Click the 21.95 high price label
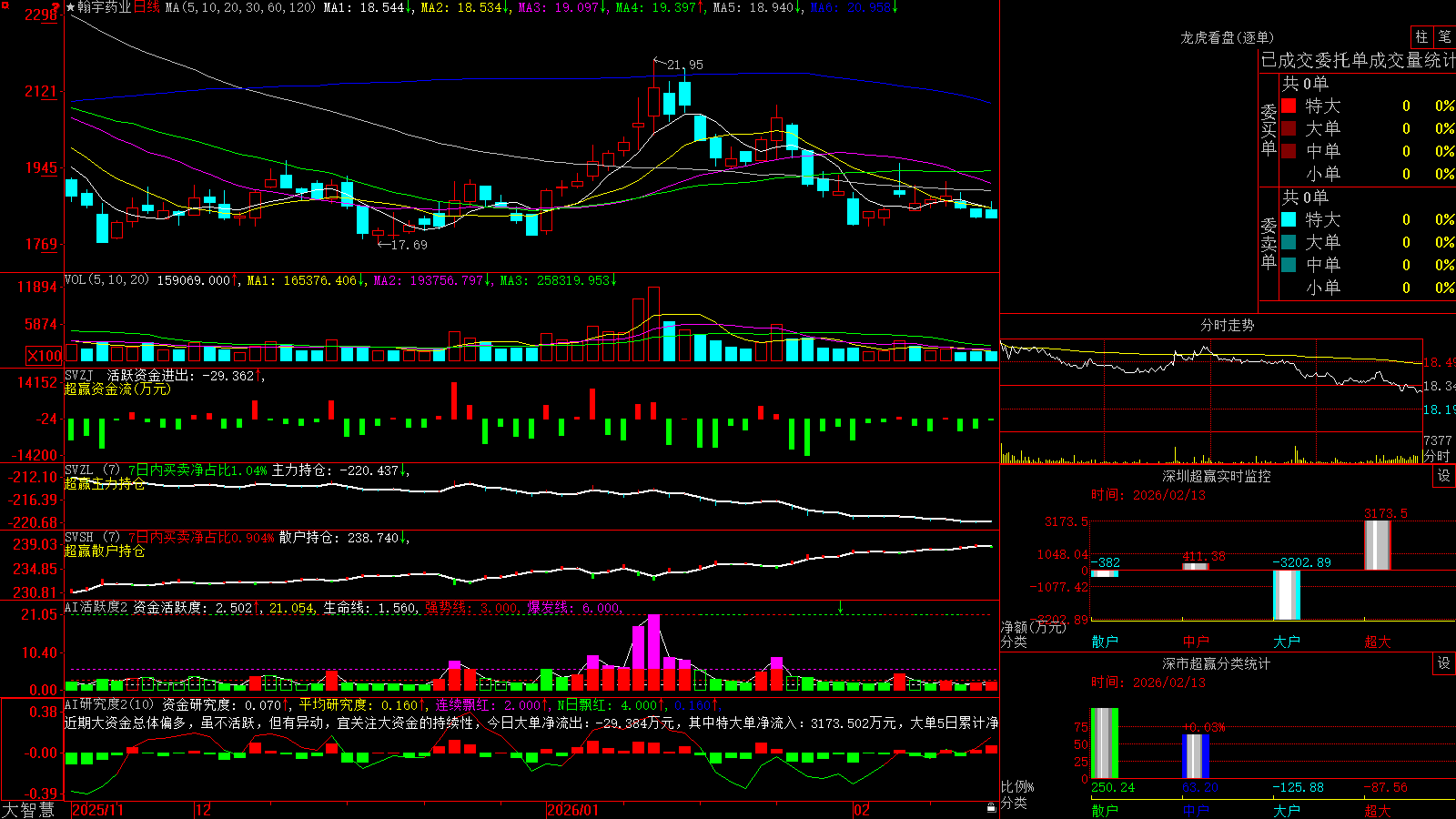The width and height of the screenshot is (1456, 819). pyautogui.click(x=684, y=65)
